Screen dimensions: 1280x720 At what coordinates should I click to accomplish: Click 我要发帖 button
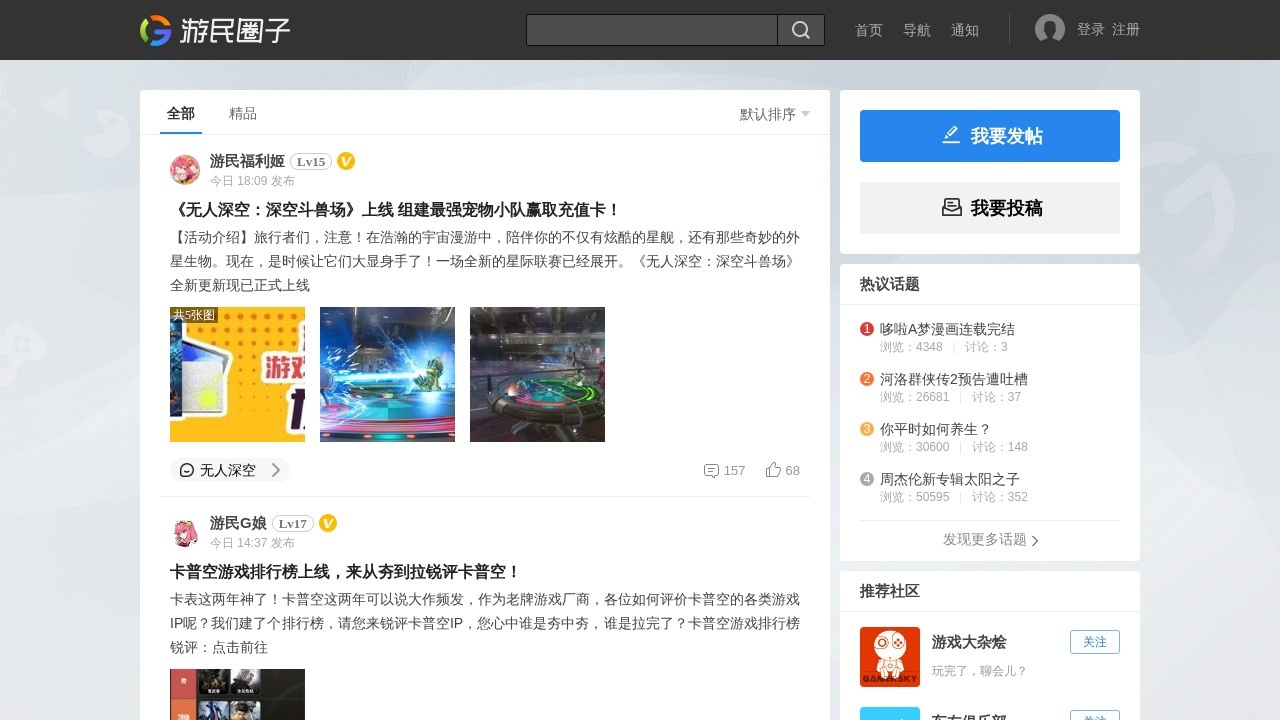(990, 136)
